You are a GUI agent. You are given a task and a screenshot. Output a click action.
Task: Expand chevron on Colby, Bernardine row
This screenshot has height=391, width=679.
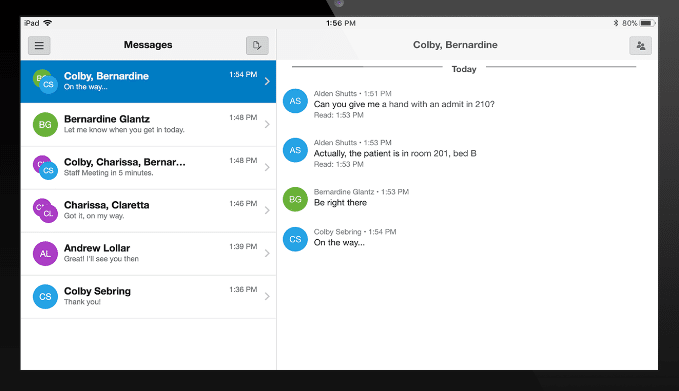tap(267, 81)
